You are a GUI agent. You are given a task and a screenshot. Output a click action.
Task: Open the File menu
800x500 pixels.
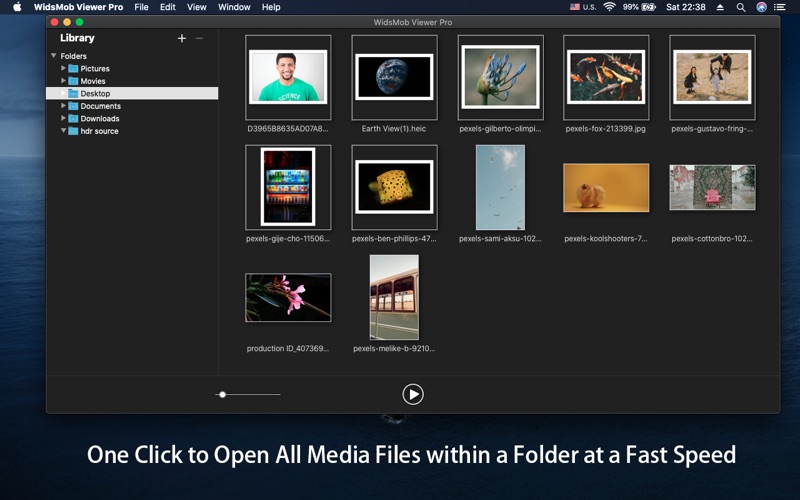pyautogui.click(x=141, y=7)
